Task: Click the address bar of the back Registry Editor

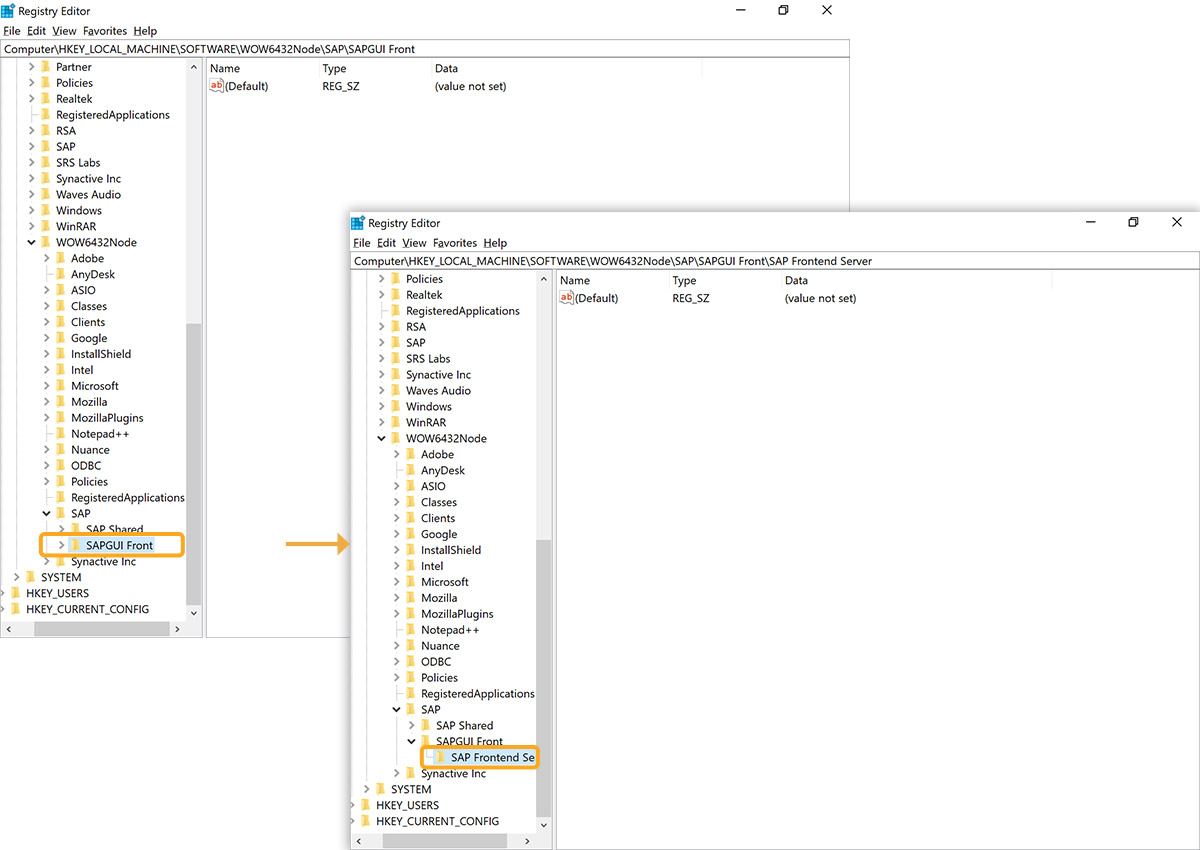Action: coord(425,49)
